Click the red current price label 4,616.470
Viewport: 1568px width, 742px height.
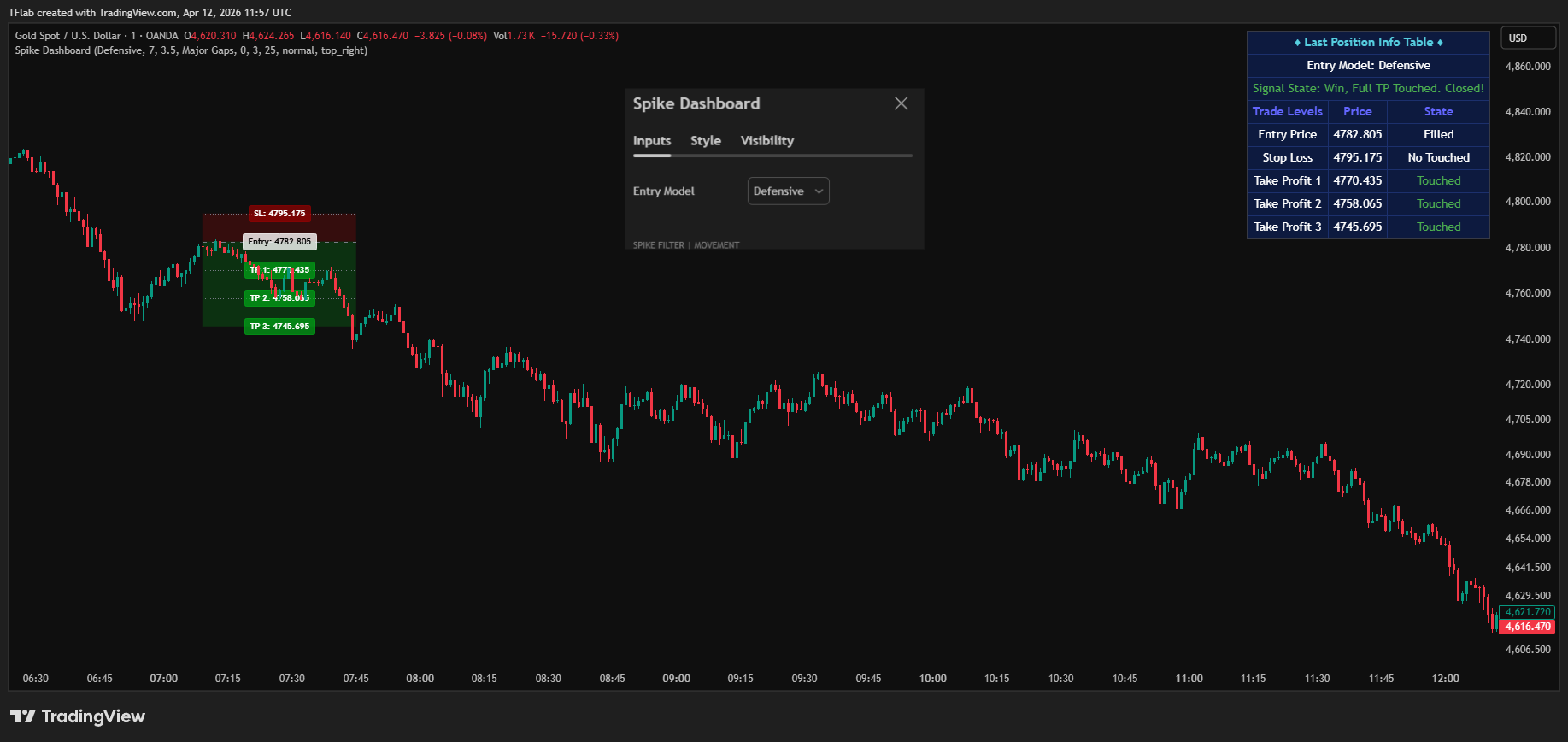click(x=1528, y=627)
